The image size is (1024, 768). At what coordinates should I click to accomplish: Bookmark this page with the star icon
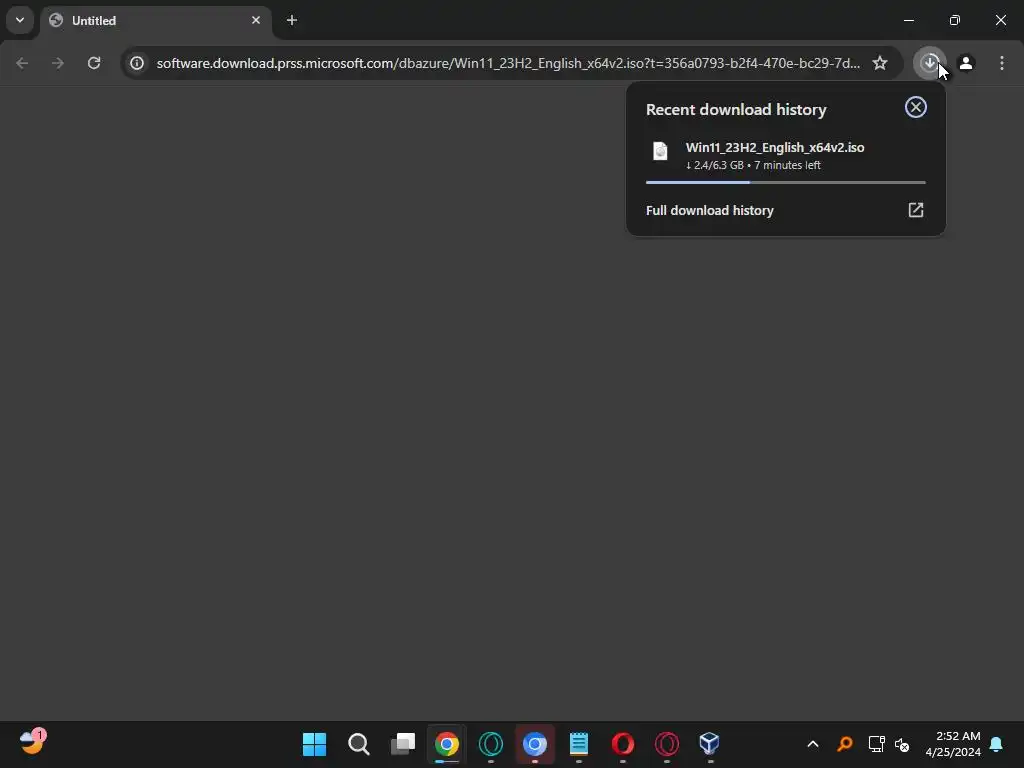tap(880, 63)
